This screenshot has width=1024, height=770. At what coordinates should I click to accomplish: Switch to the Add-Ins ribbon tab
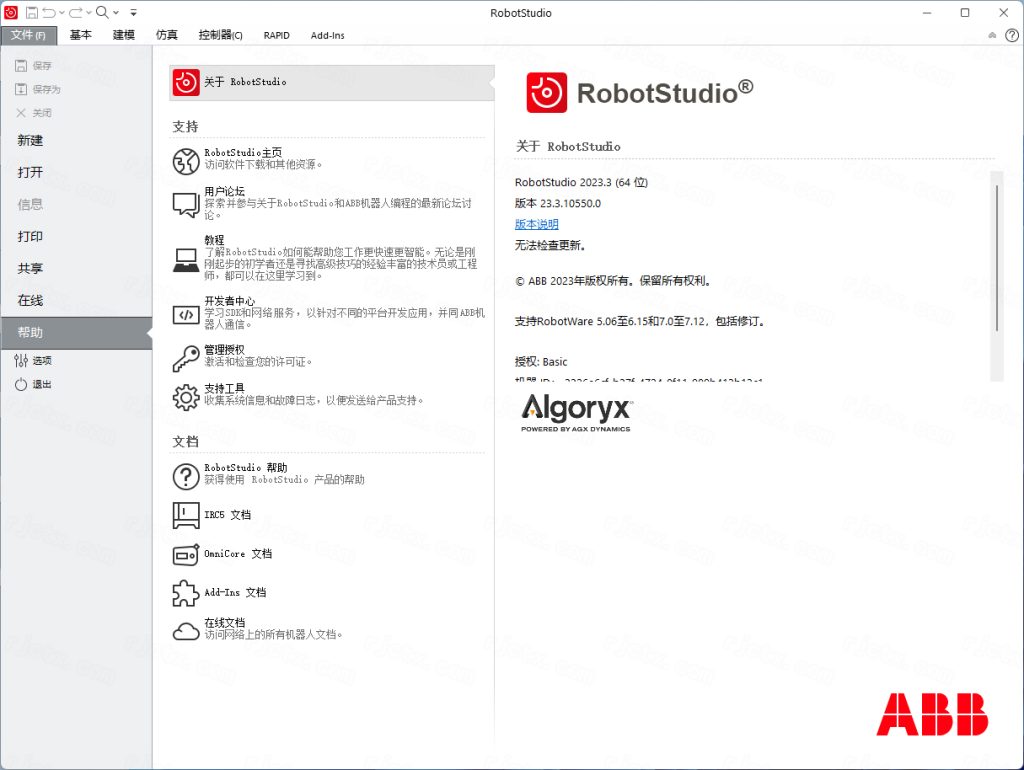(328, 35)
